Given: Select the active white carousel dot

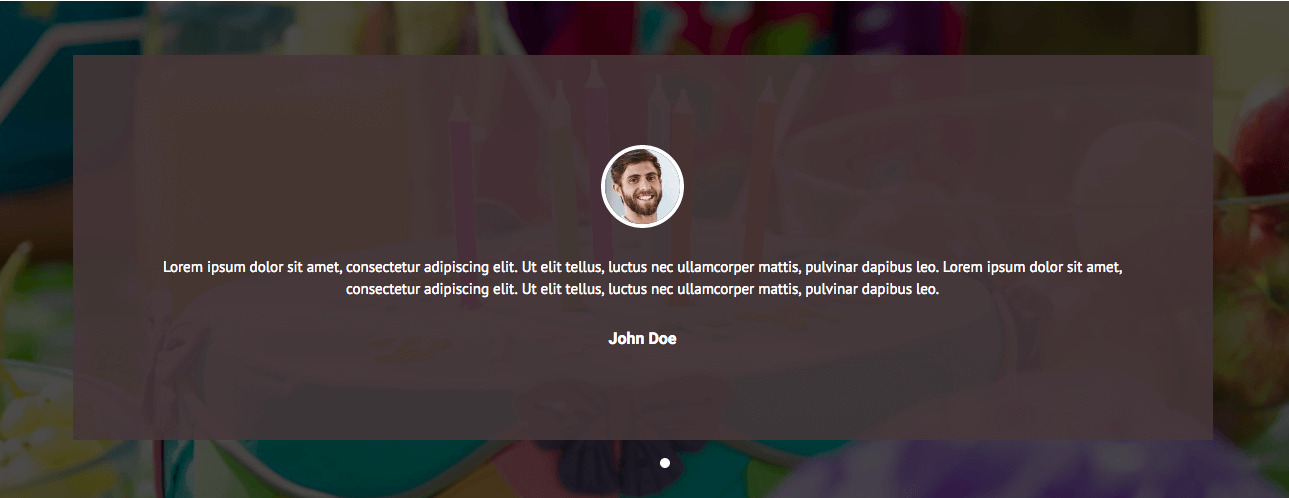Looking at the screenshot, I should [665, 463].
